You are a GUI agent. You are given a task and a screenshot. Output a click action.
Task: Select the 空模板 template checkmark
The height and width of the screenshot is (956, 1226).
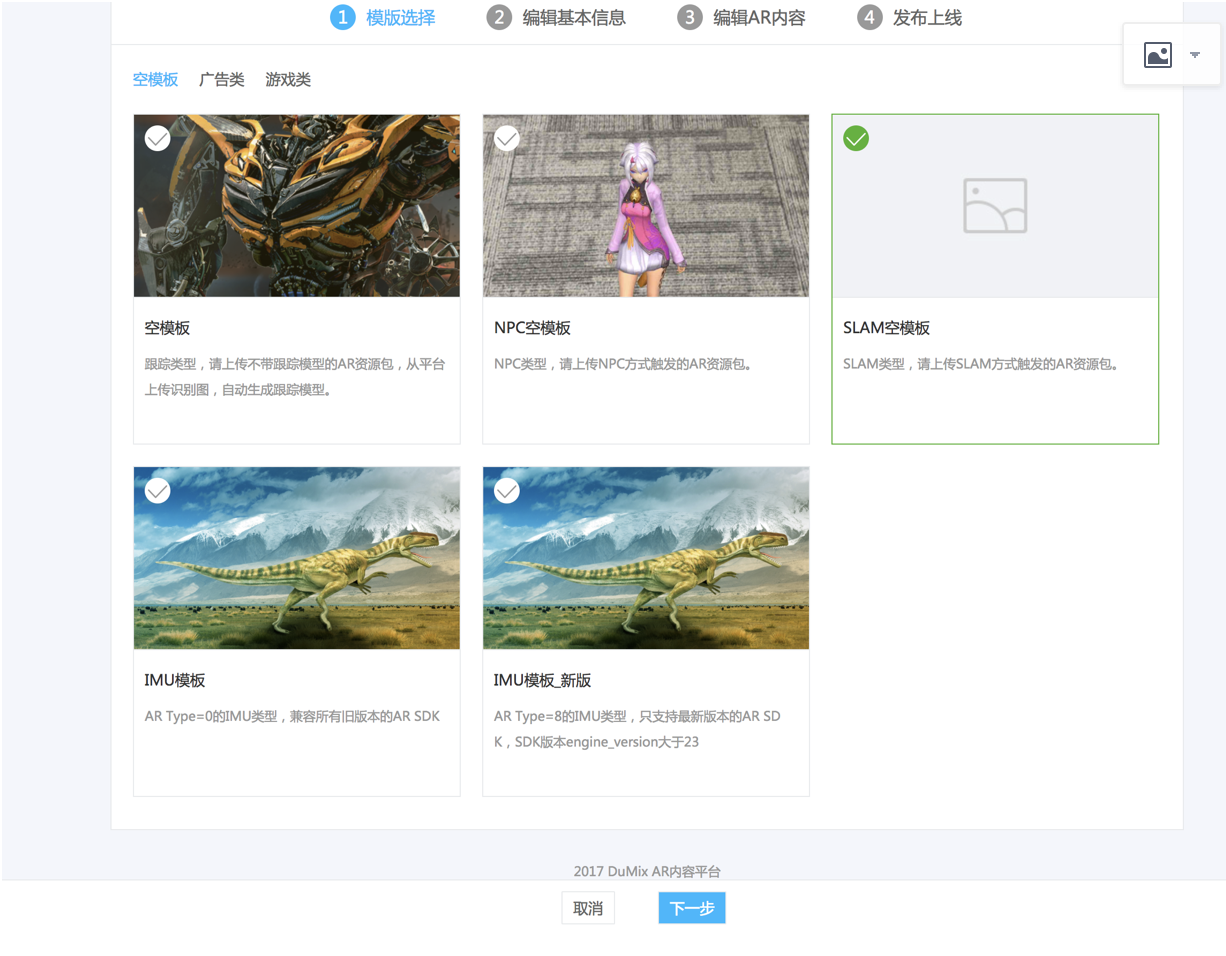click(x=157, y=138)
